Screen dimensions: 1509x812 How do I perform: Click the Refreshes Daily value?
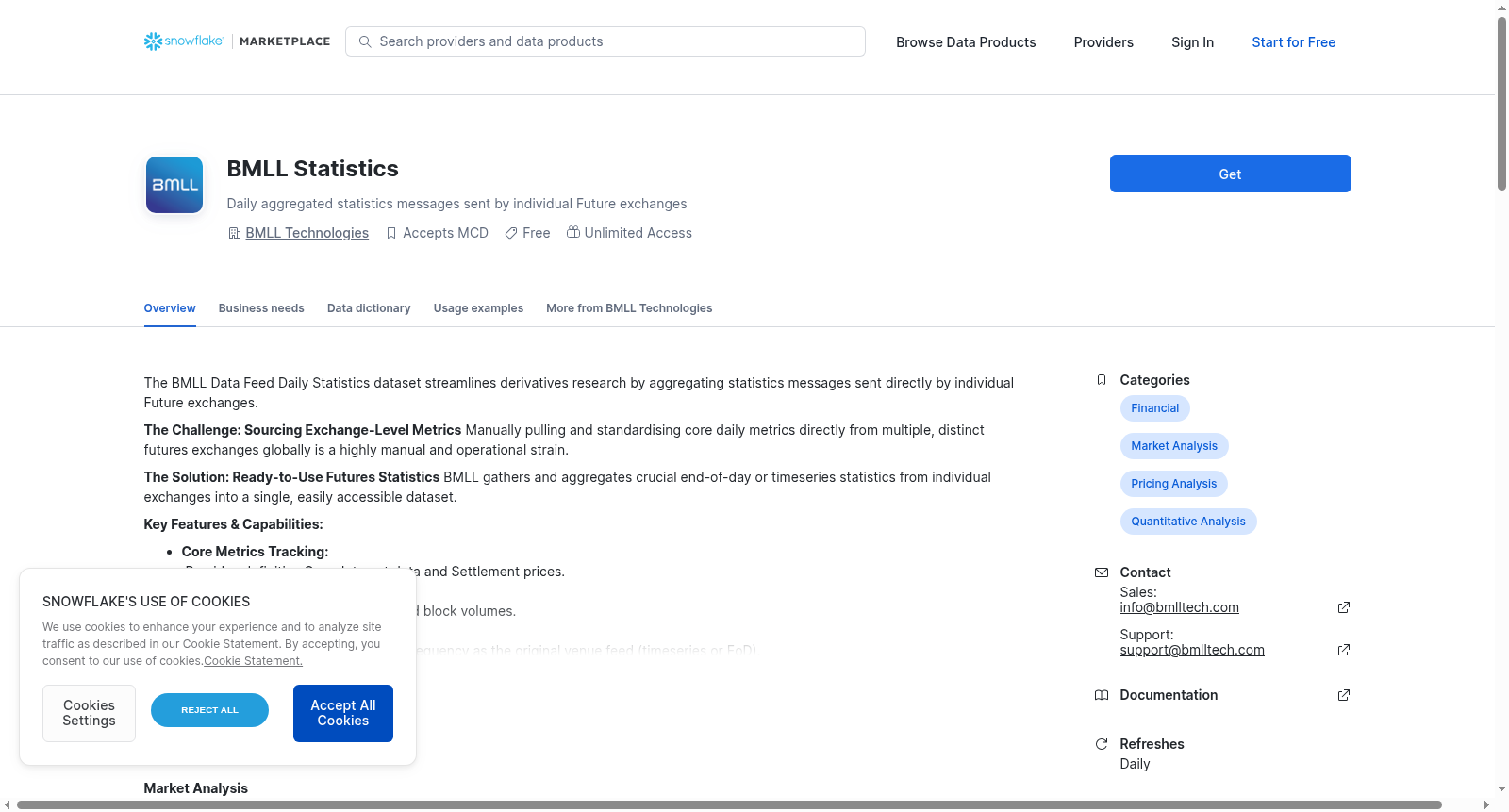tap(1135, 764)
